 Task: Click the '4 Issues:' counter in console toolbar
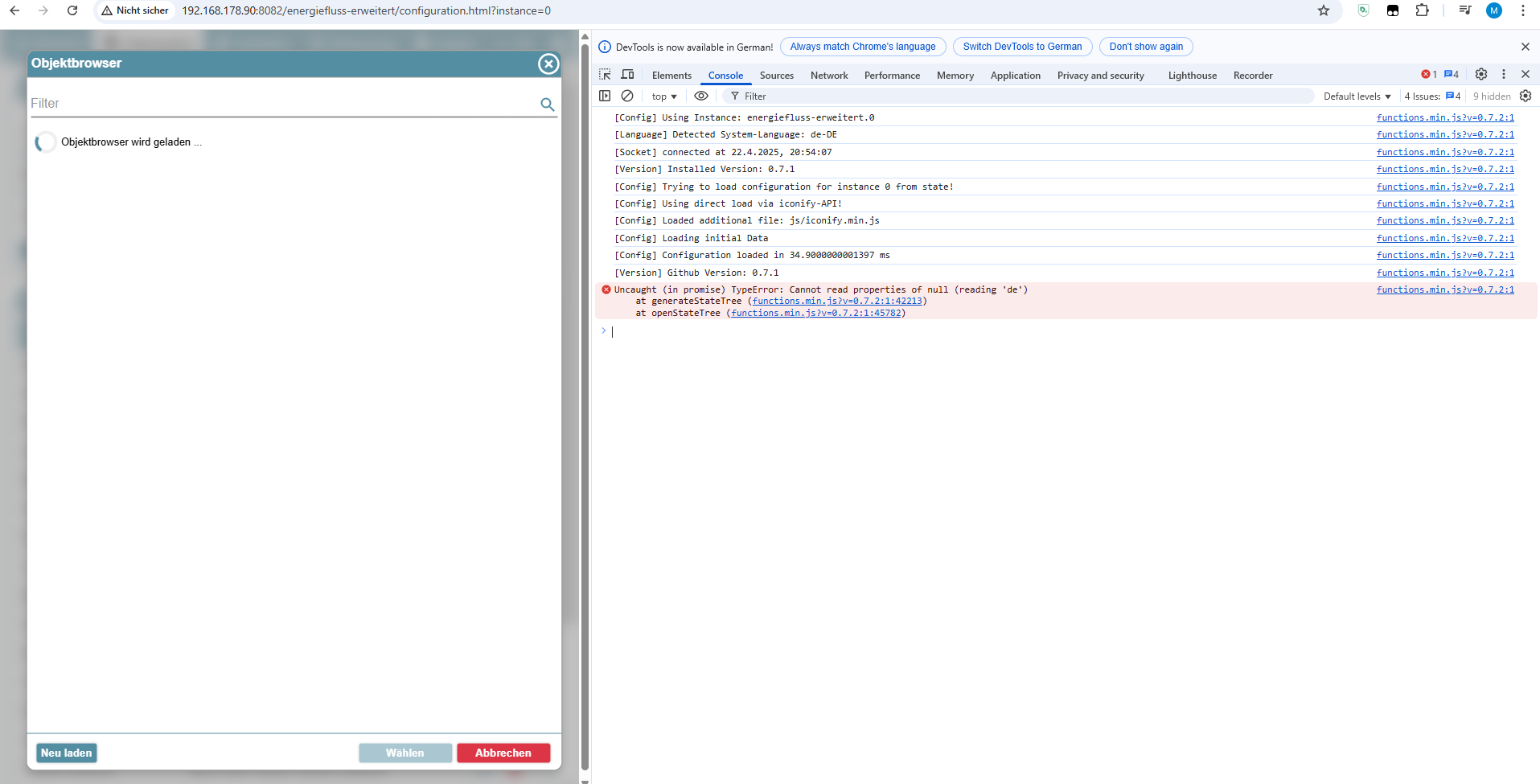[1432, 96]
